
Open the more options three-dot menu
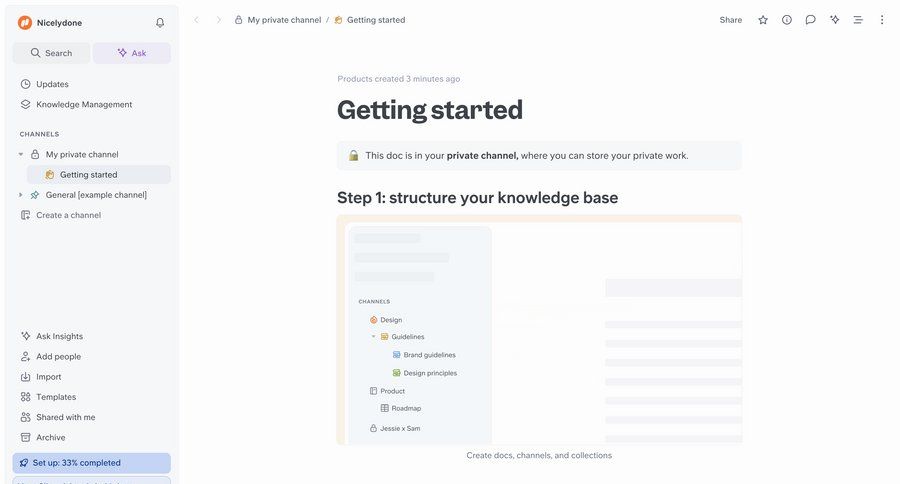coord(881,20)
